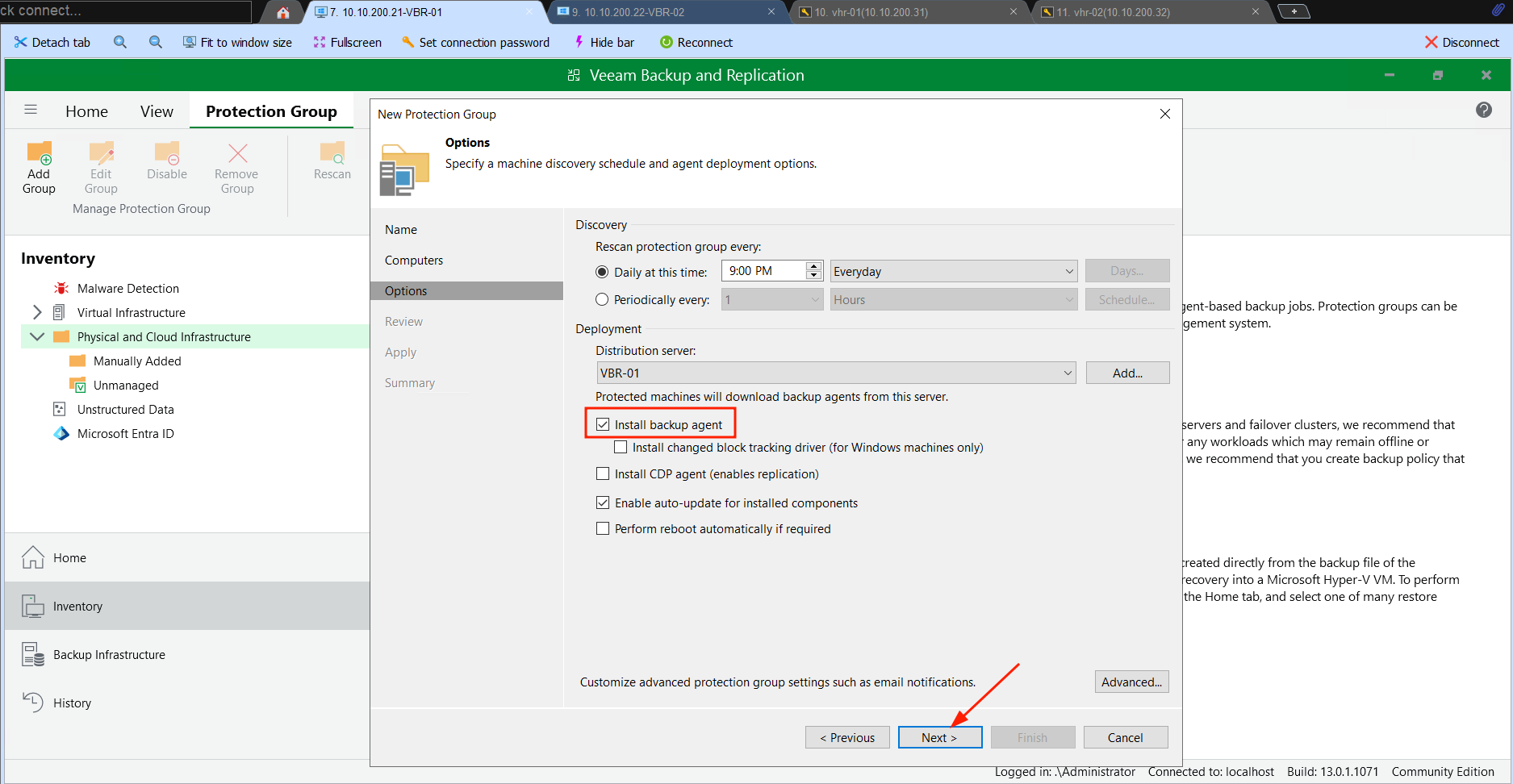Click the Backup Infrastructure navigation icon
Viewport: 1513px width, 784px height.
pyautogui.click(x=32, y=654)
